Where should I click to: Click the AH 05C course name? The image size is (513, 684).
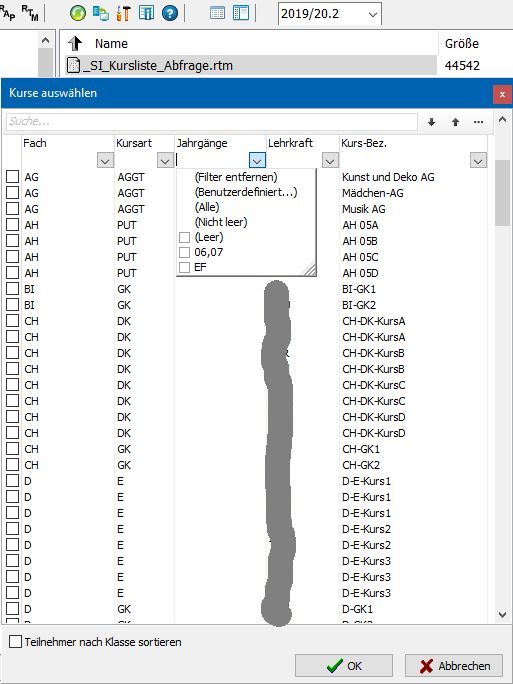(360, 257)
